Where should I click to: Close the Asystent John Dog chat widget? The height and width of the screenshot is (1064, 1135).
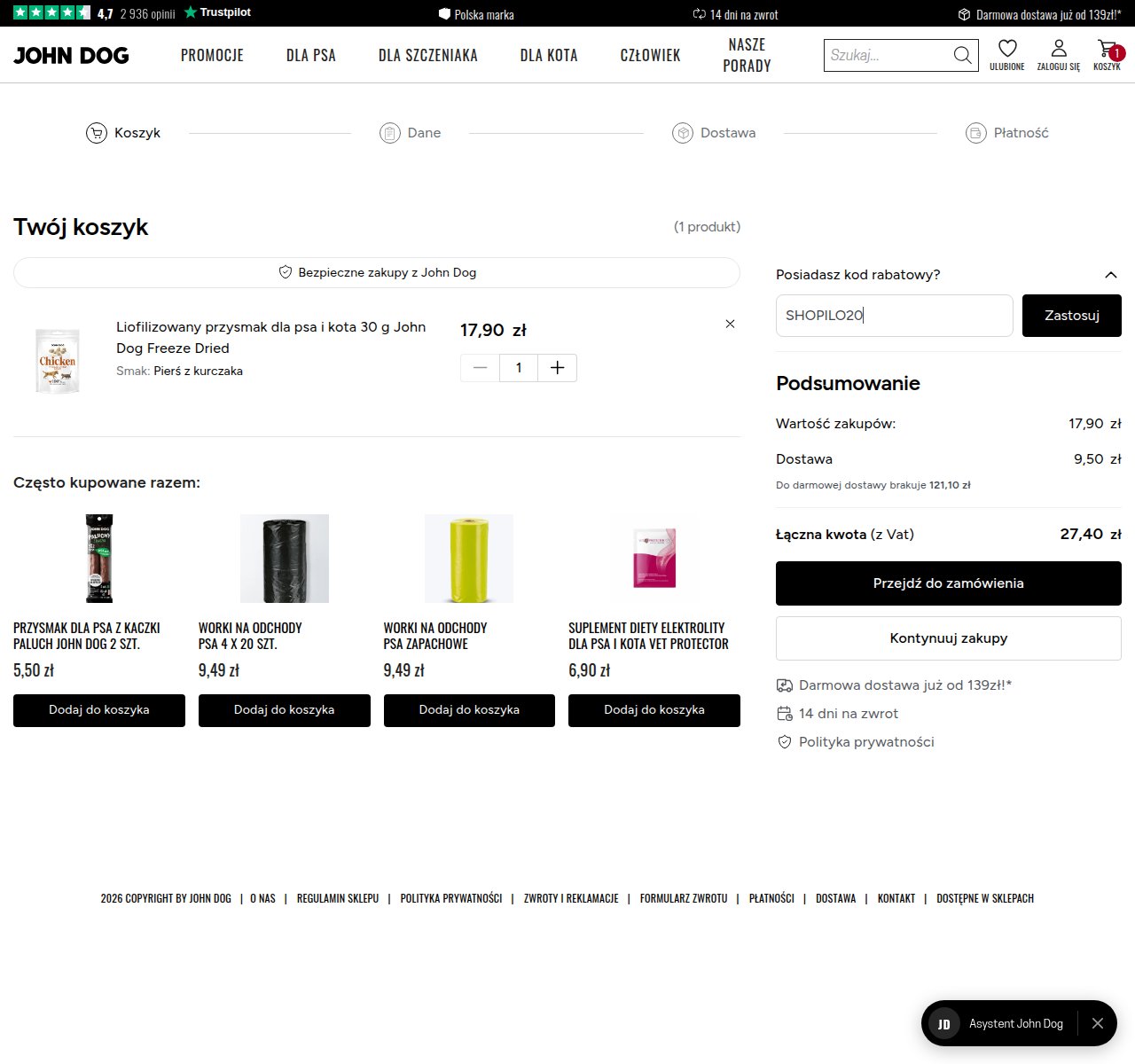[1098, 1023]
